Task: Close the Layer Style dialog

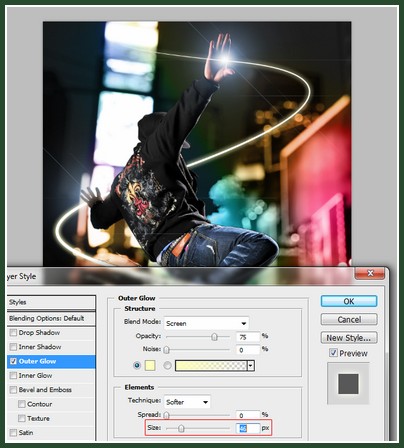Action: coord(370,273)
